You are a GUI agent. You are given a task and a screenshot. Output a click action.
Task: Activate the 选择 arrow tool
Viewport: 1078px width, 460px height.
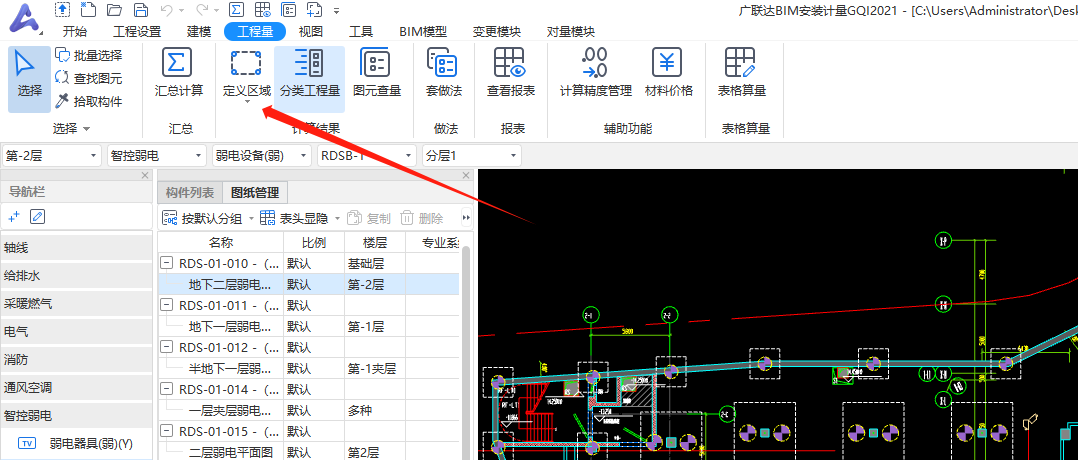(29, 79)
